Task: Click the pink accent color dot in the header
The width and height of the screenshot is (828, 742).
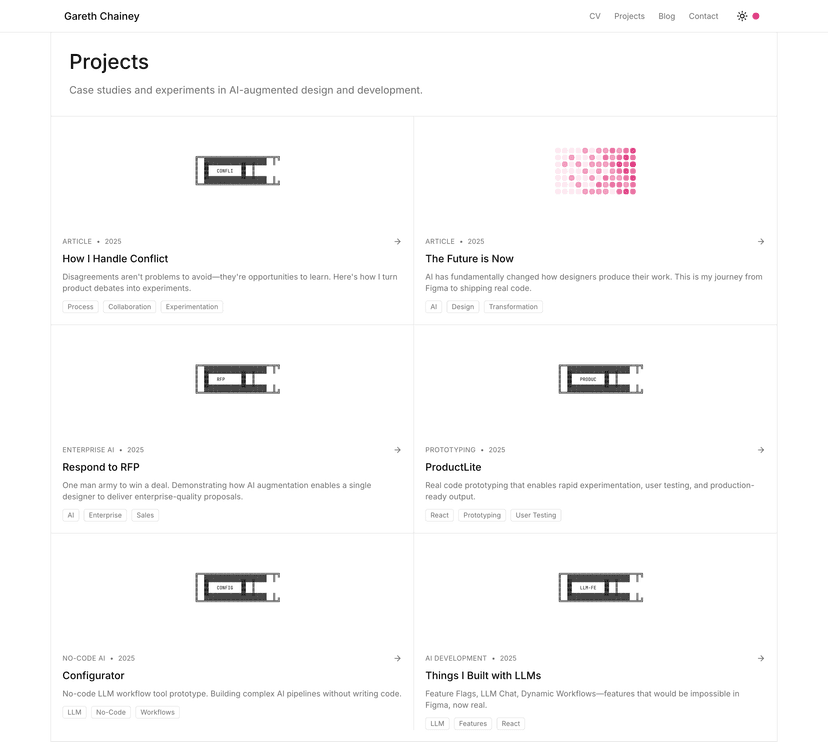Action: 756,16
